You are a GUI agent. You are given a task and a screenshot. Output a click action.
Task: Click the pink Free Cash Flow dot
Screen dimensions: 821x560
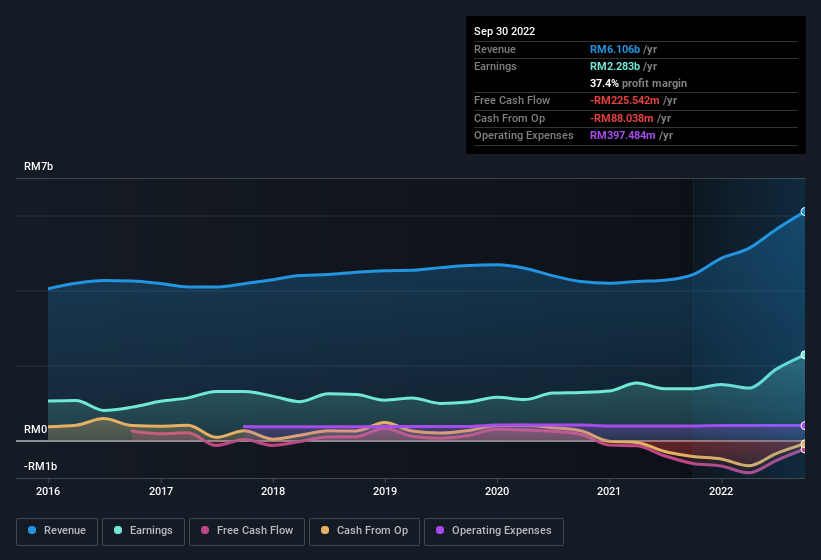click(x=205, y=531)
